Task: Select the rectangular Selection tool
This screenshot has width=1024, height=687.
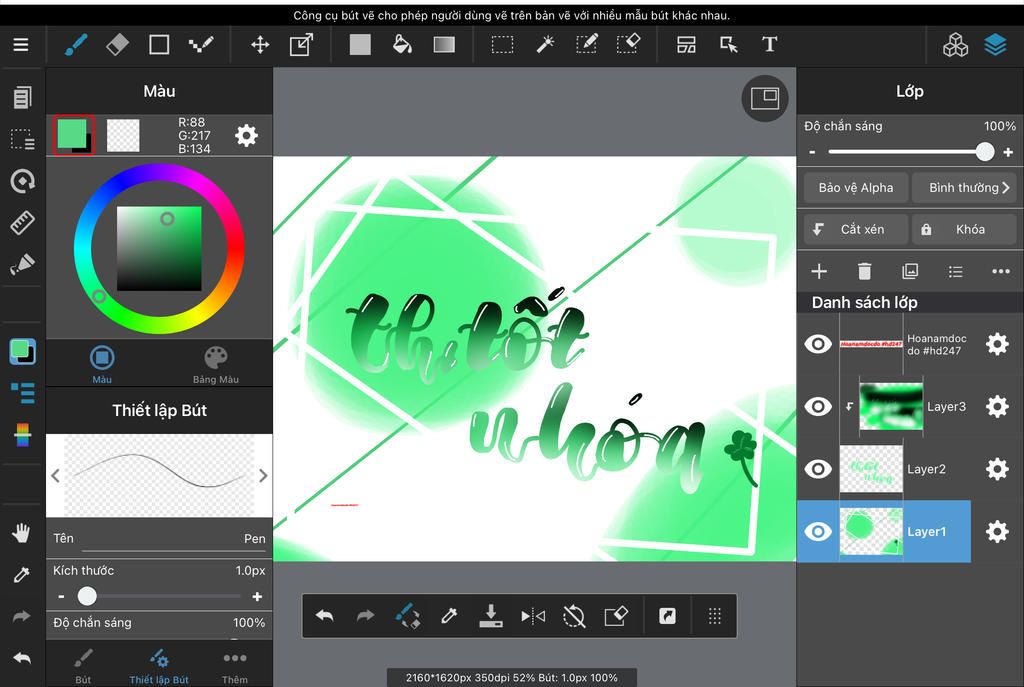Action: (502, 44)
